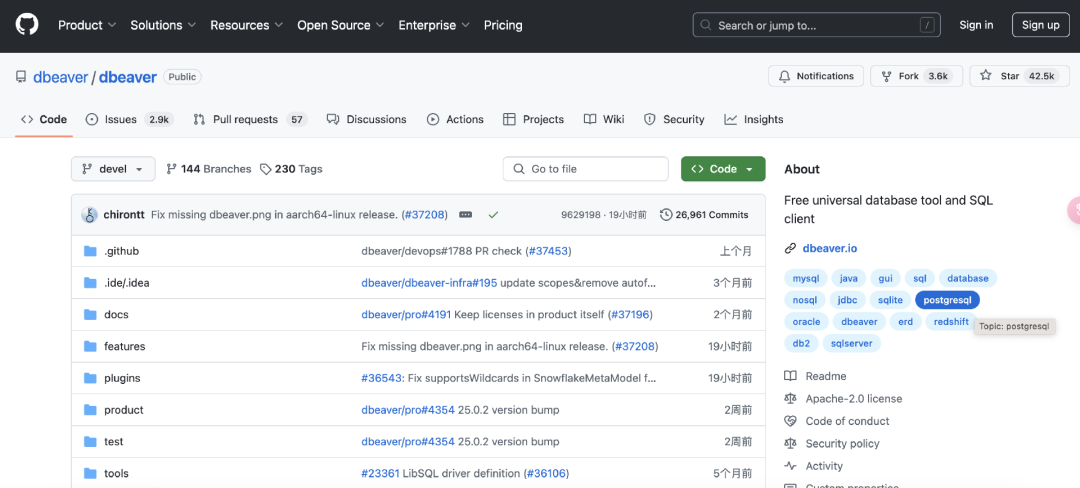Image resolution: width=1080 pixels, height=488 pixels.
Task: Expand commit message ellipsis button
Action: (466, 215)
